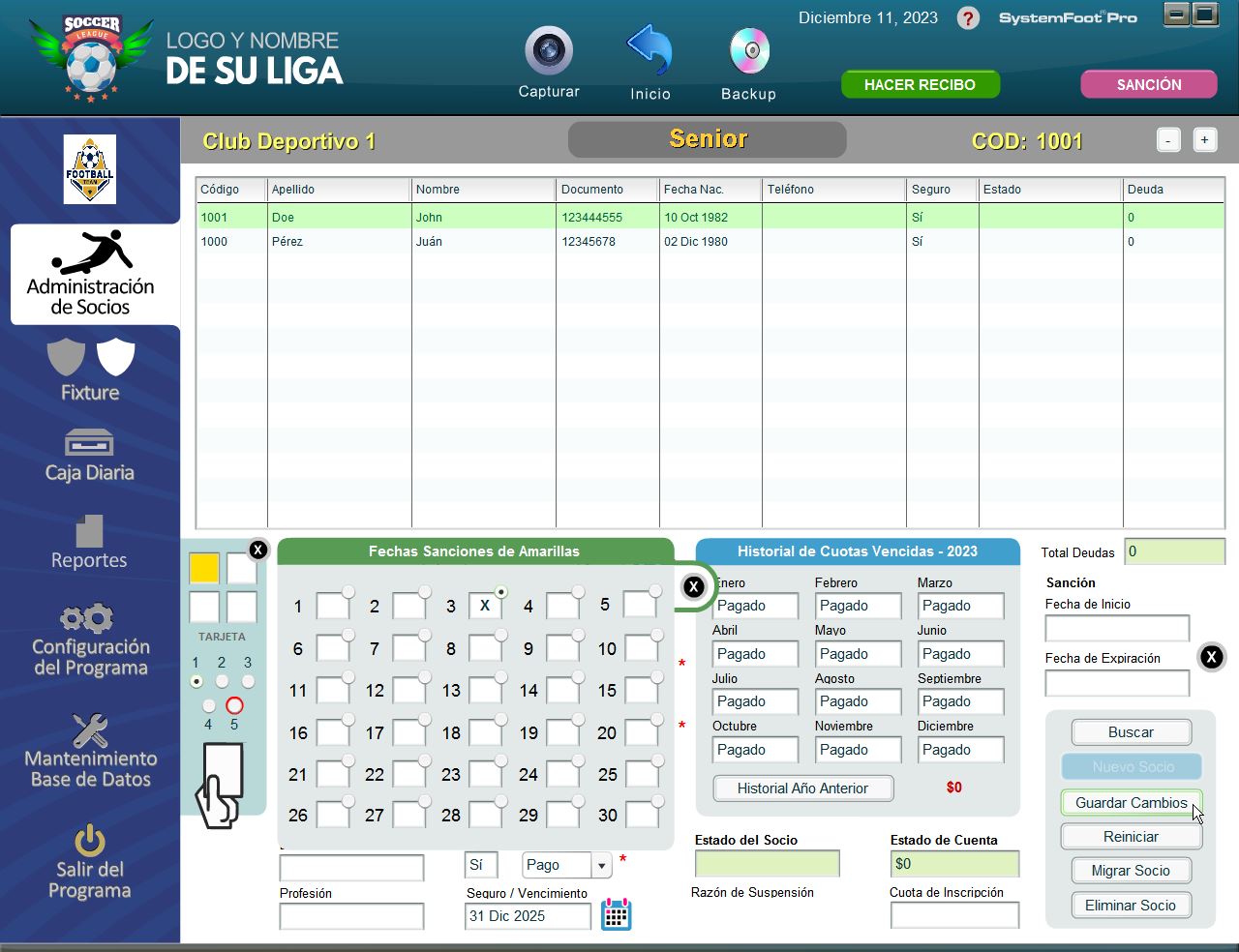Open Configuración del Programa
1239x952 pixels.
pos(90,640)
